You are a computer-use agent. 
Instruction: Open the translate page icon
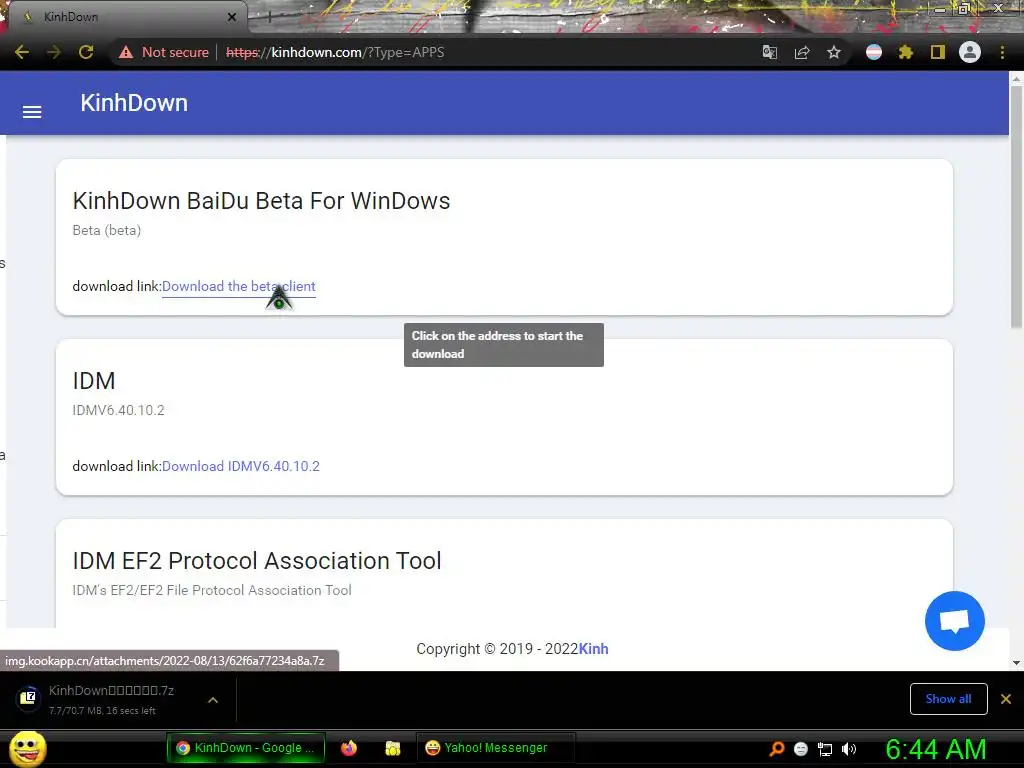click(x=770, y=52)
